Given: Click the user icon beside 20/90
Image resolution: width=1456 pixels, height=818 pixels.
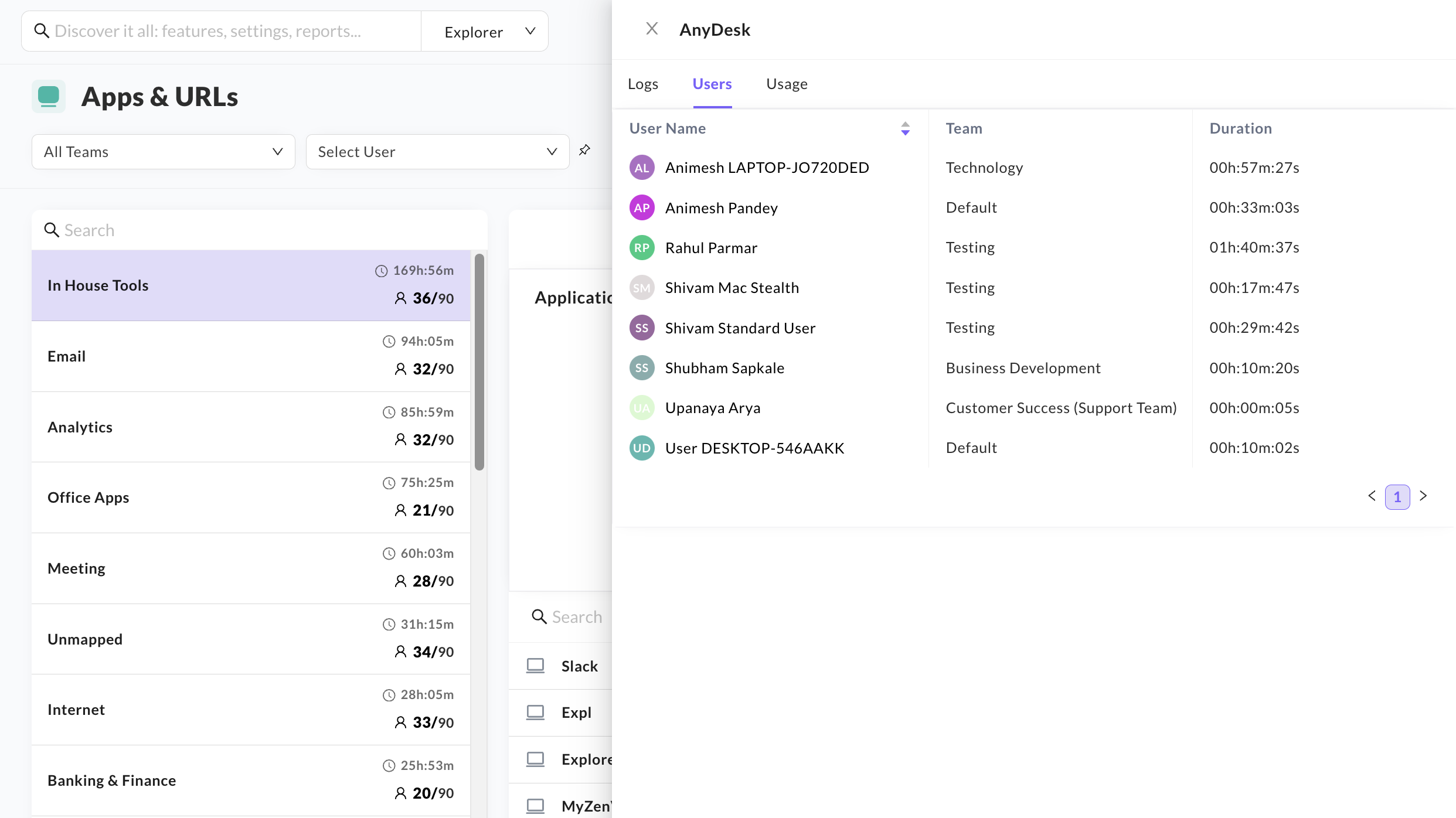Looking at the screenshot, I should click(x=400, y=793).
